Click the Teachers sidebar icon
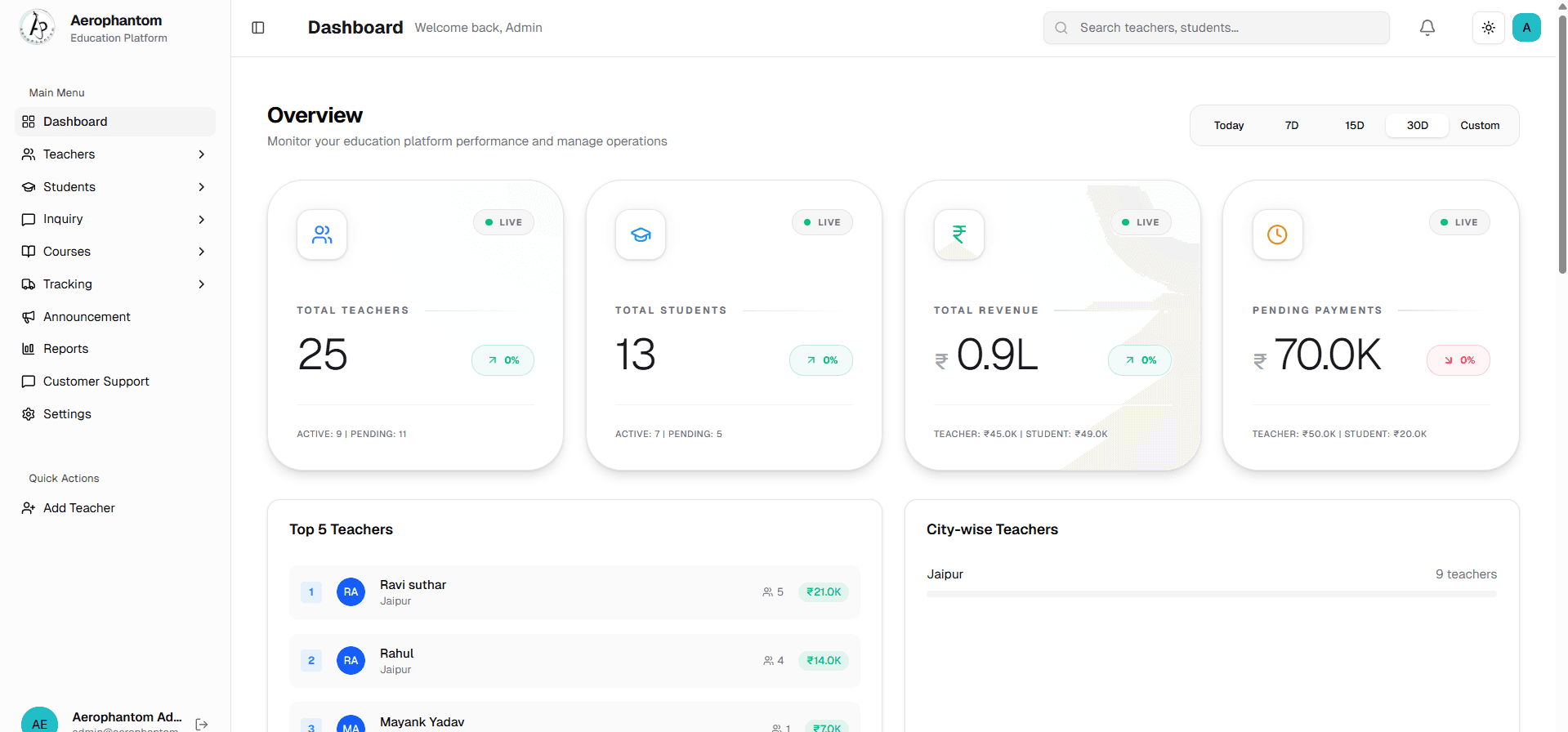The height and width of the screenshot is (732, 1568). point(29,154)
